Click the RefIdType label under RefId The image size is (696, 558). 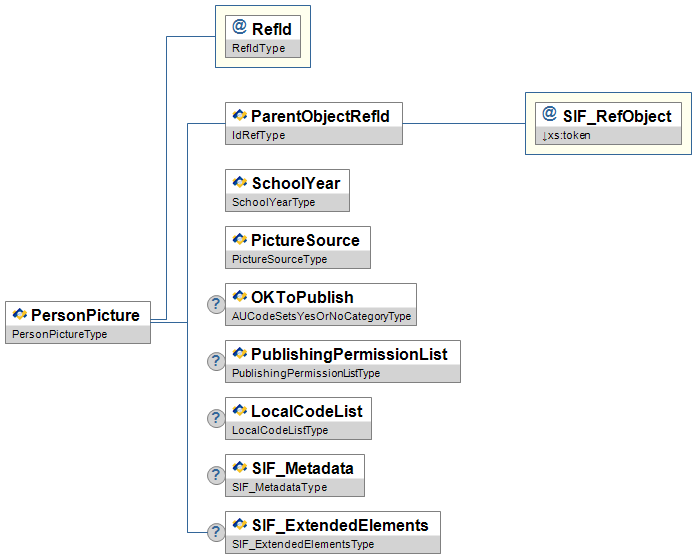257,47
